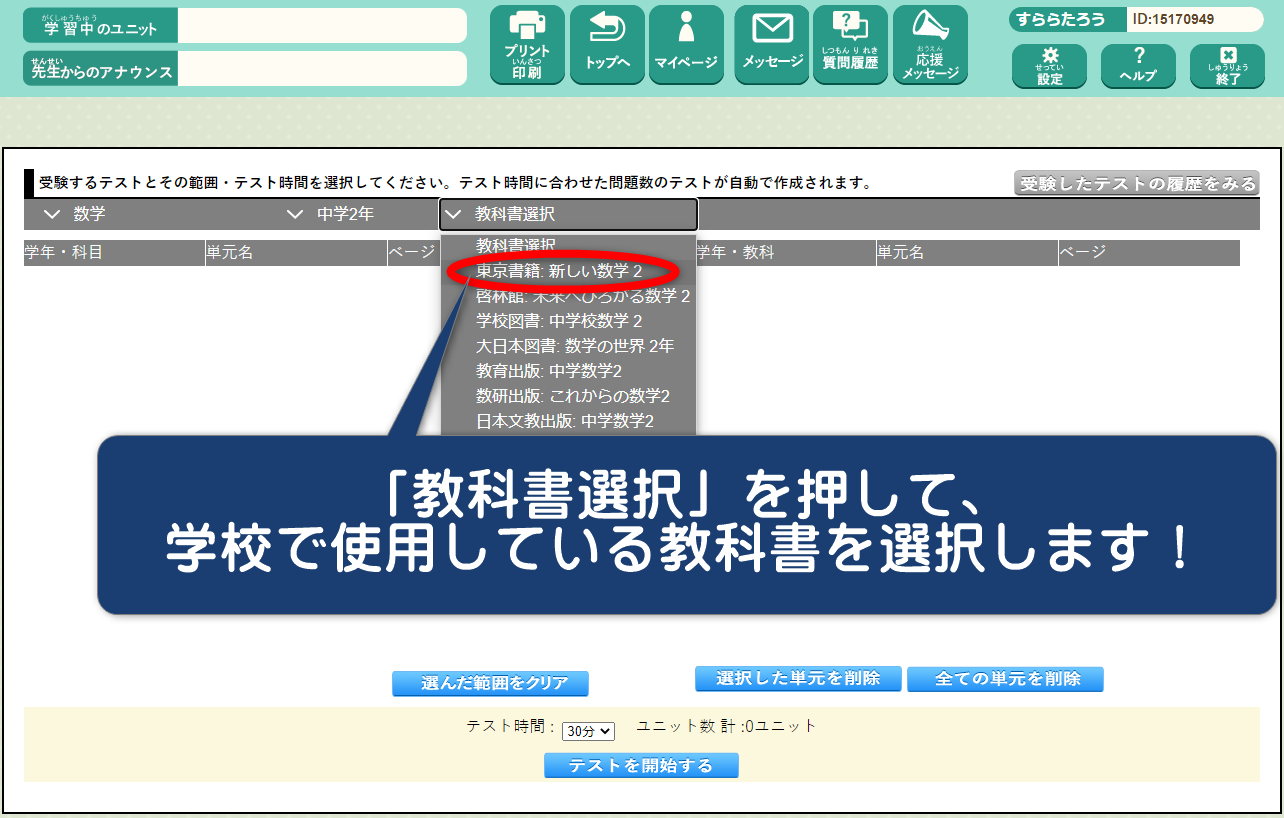
Task: Open 質問履歴 question history icon
Action: pyautogui.click(x=850, y=45)
